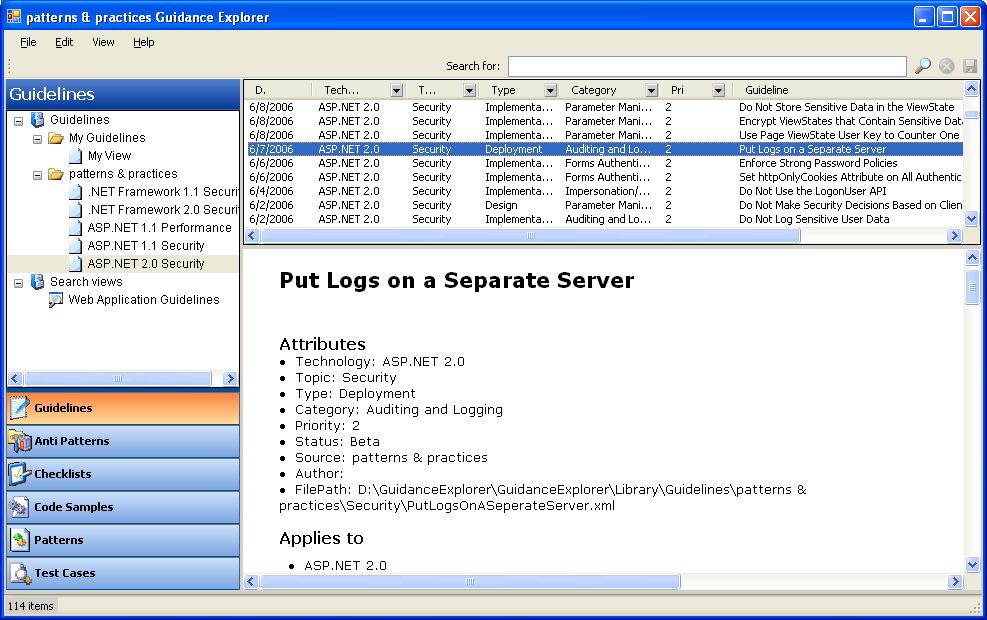
Task: Collapse the patterns & practices folder node
Action: click(x=38, y=174)
